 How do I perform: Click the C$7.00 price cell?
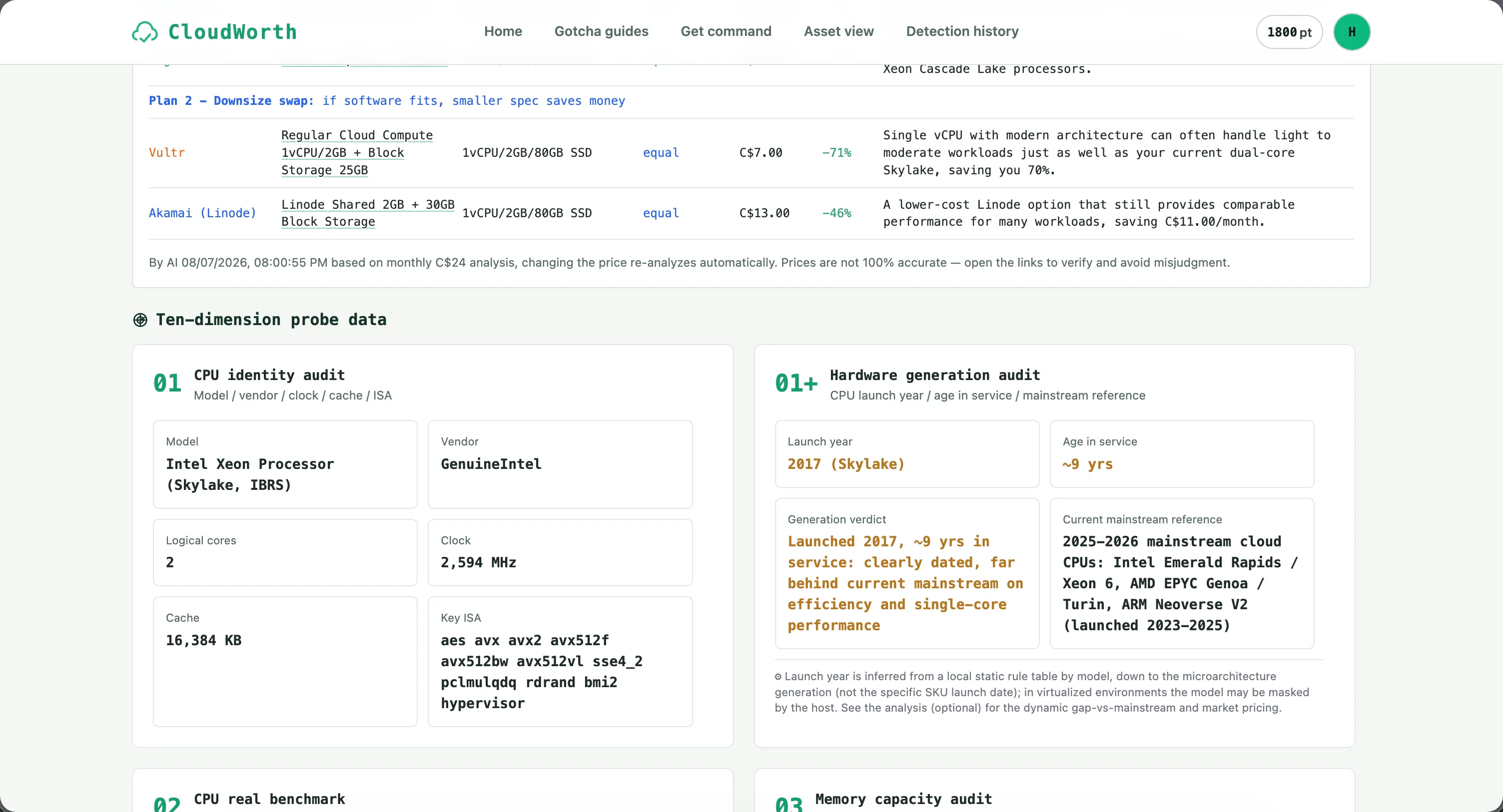click(761, 153)
